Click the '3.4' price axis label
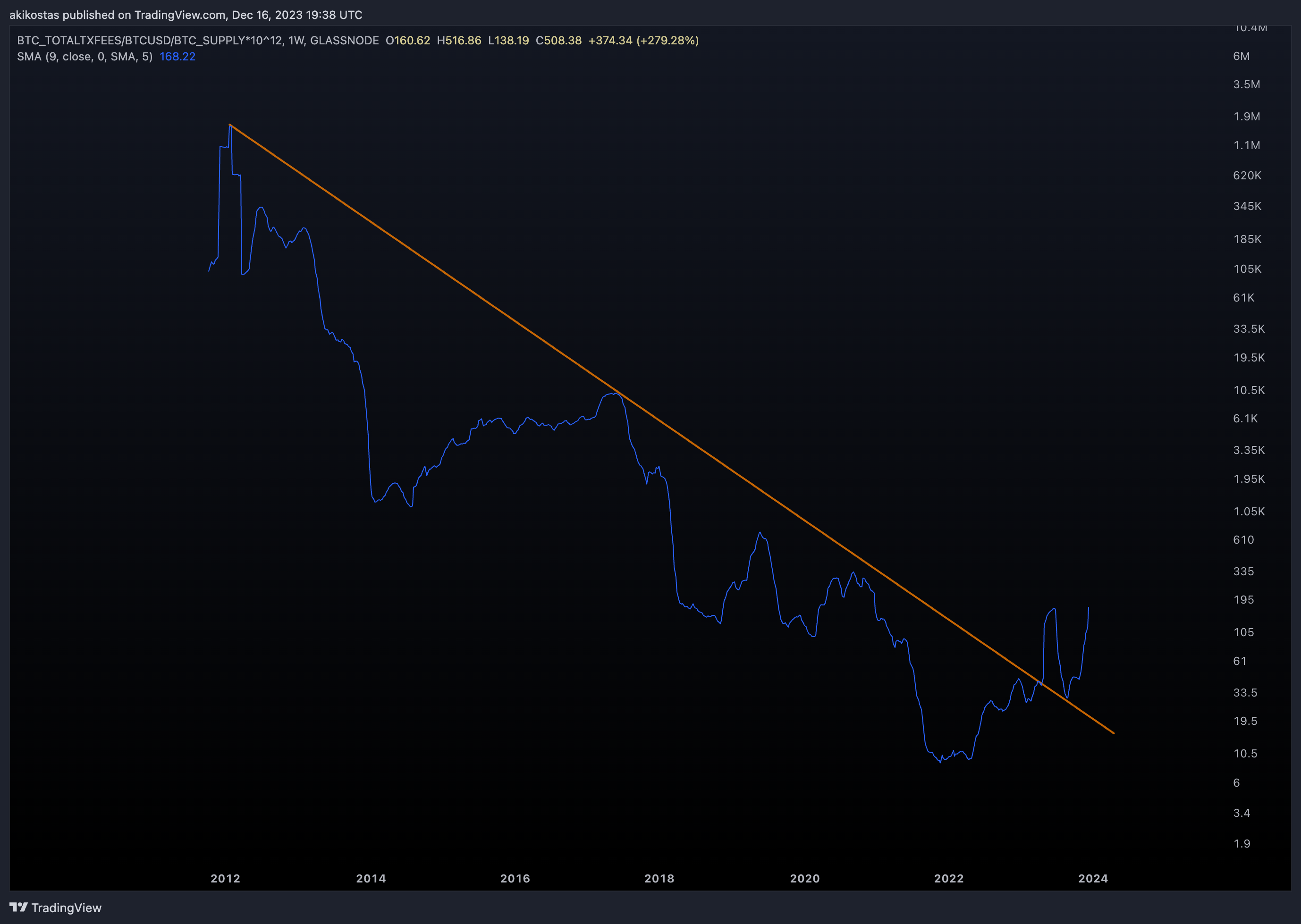Viewport: 1301px width, 924px height. (1241, 813)
